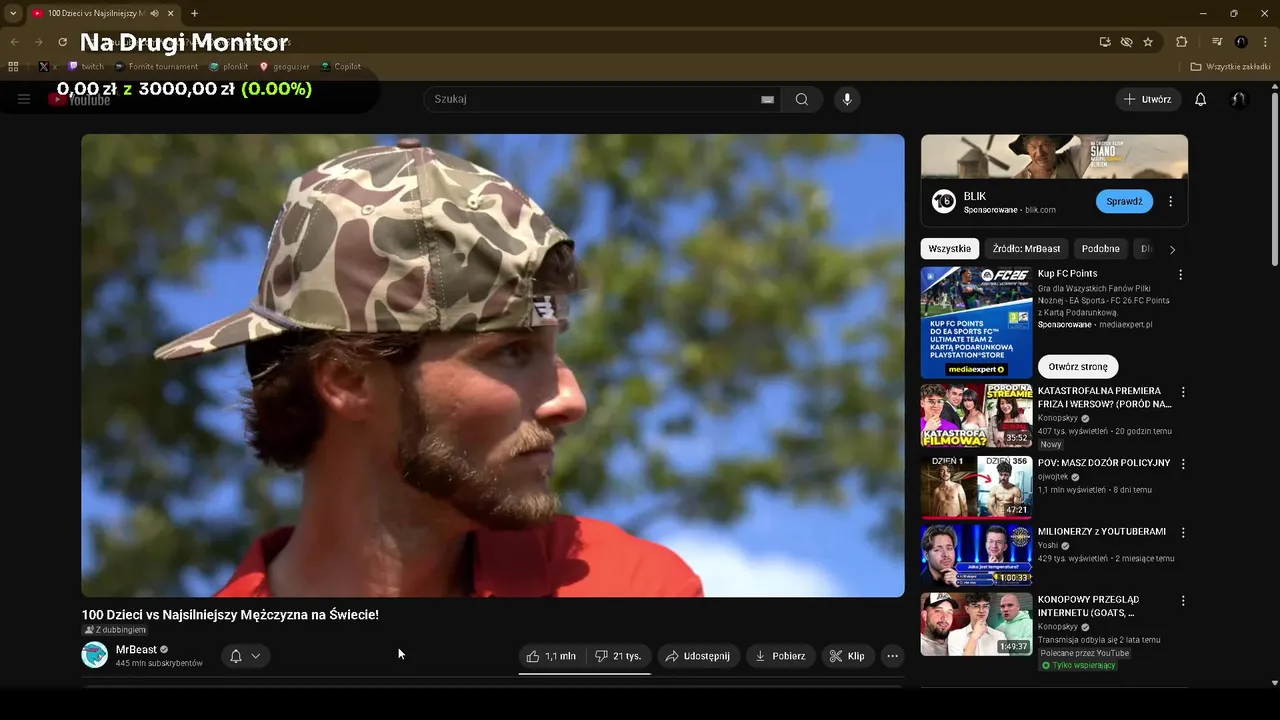The width and height of the screenshot is (1280, 720).
Task: Dislike the video (21 tys.)
Action: coord(618,656)
